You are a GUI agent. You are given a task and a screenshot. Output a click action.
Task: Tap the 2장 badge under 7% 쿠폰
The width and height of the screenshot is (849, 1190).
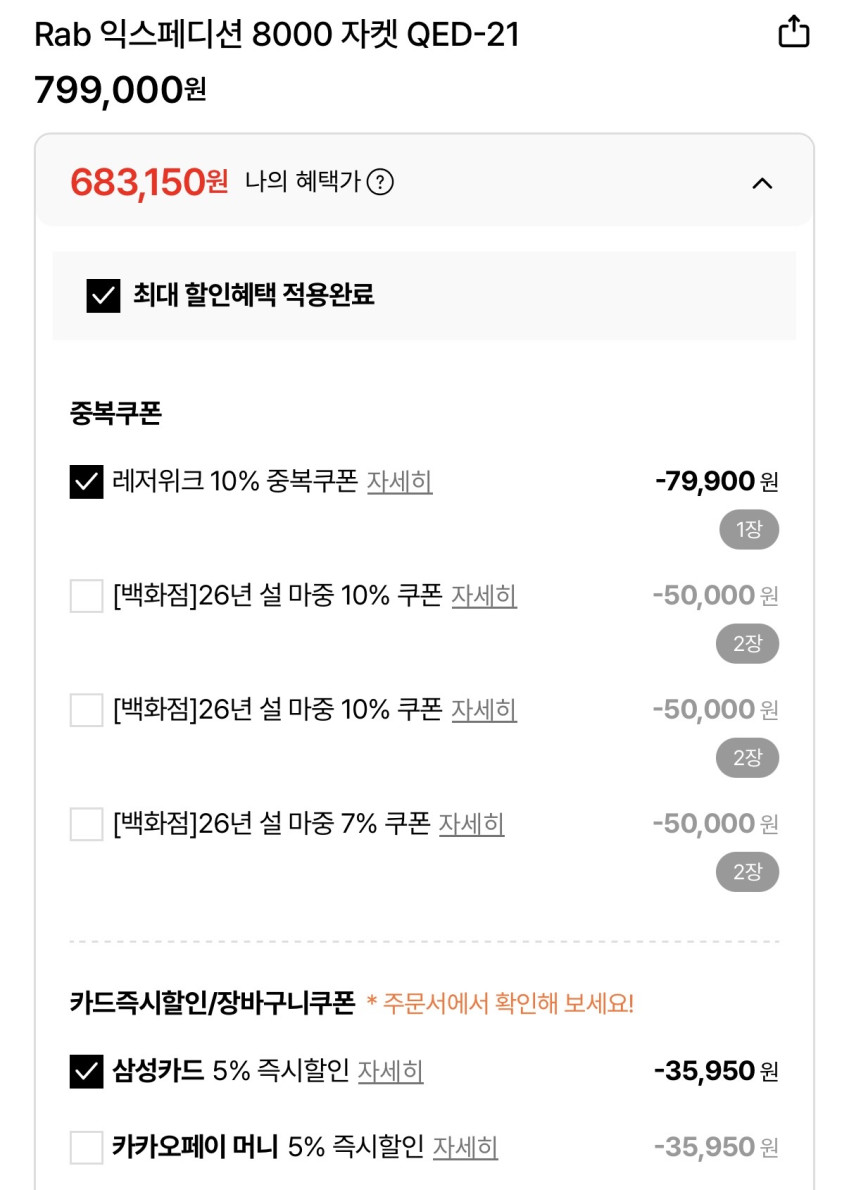coord(747,872)
